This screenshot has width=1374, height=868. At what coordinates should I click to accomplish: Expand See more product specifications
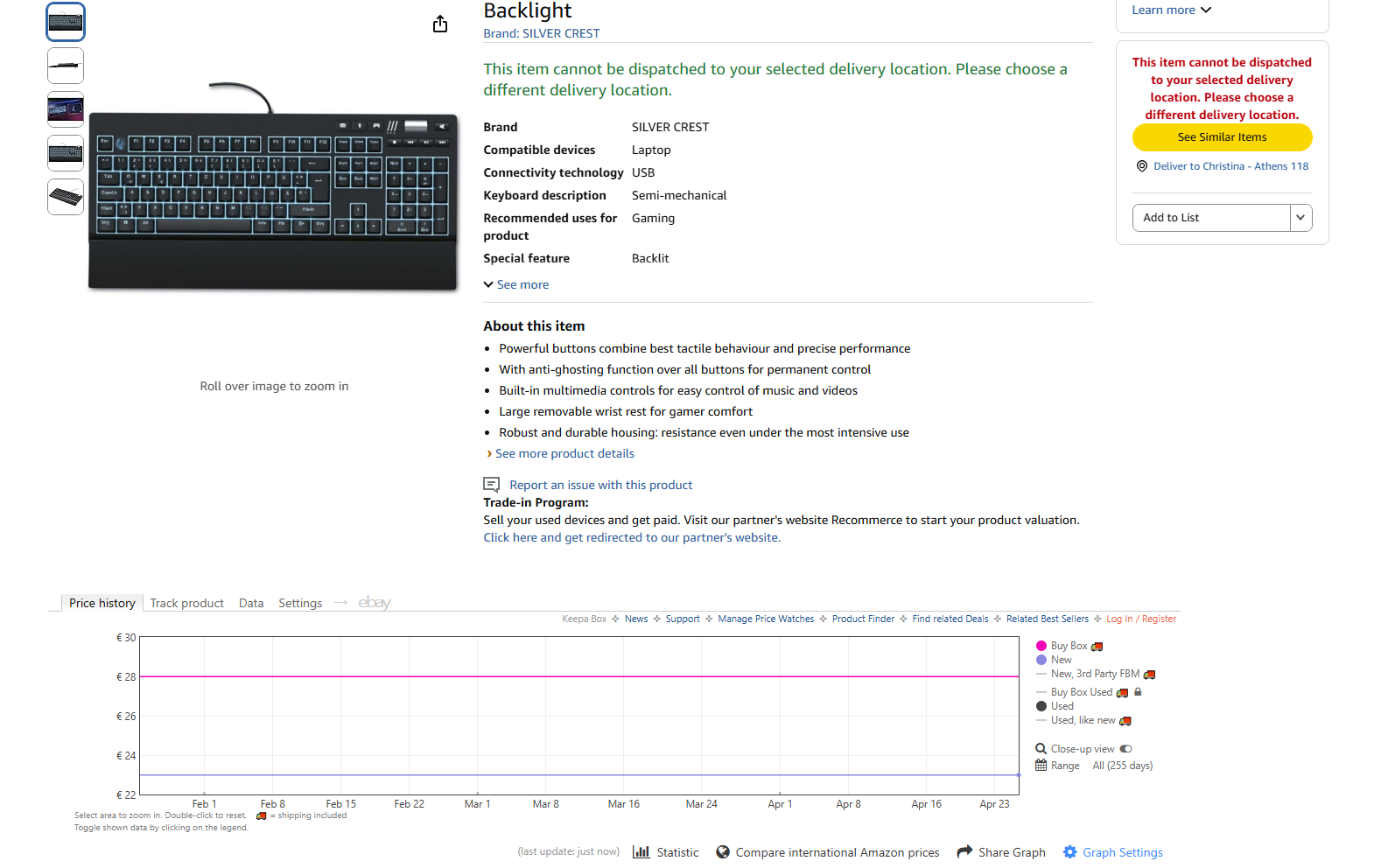[516, 284]
